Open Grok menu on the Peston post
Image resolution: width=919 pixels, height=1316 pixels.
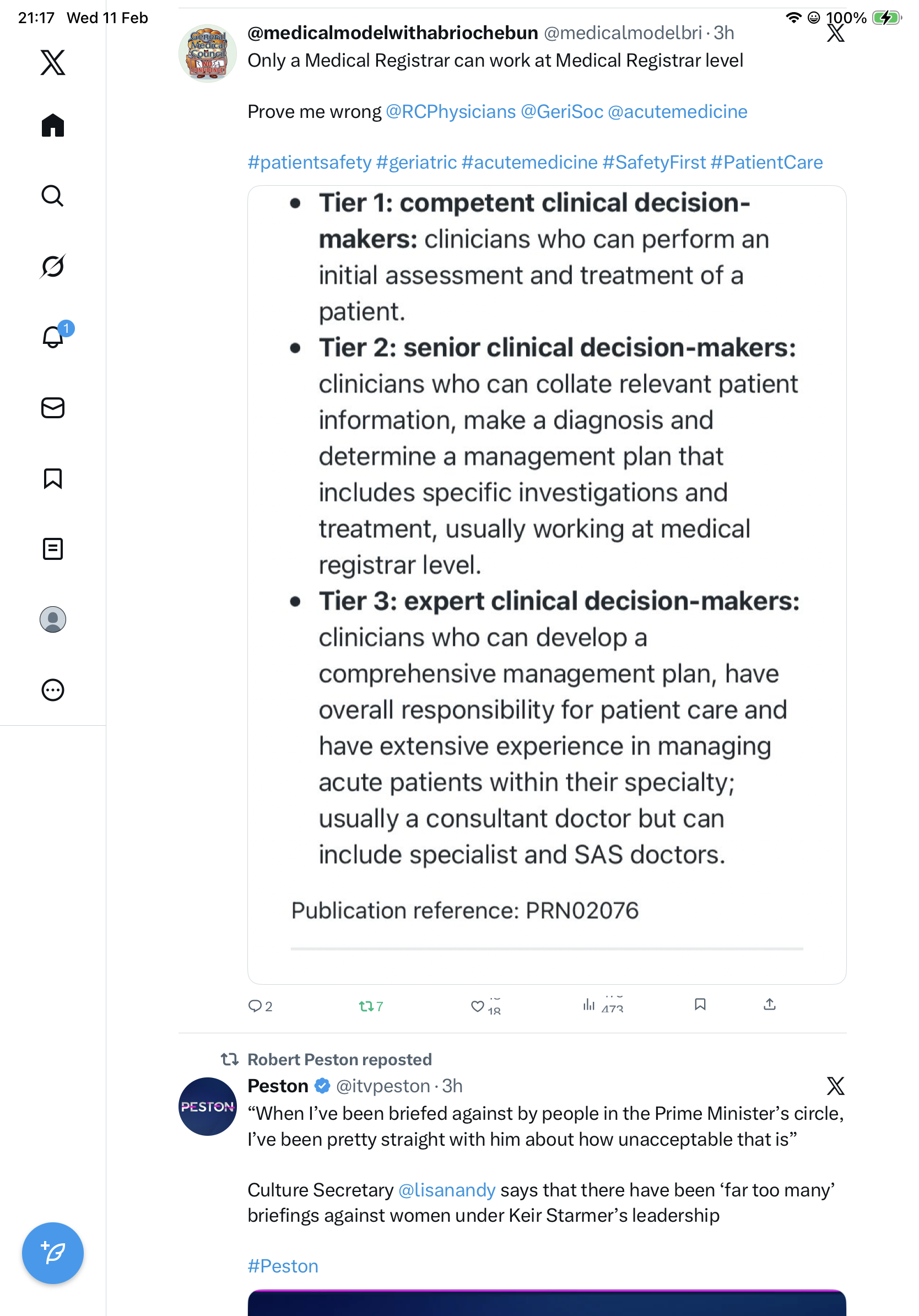pos(835,1086)
